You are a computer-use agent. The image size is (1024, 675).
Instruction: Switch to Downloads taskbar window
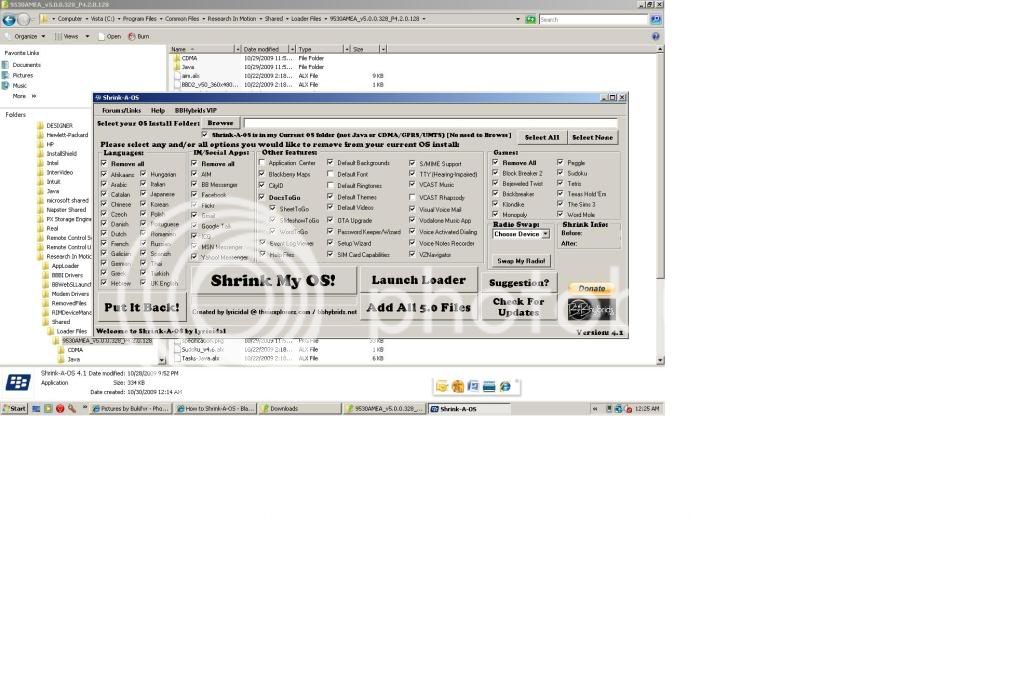click(x=300, y=409)
